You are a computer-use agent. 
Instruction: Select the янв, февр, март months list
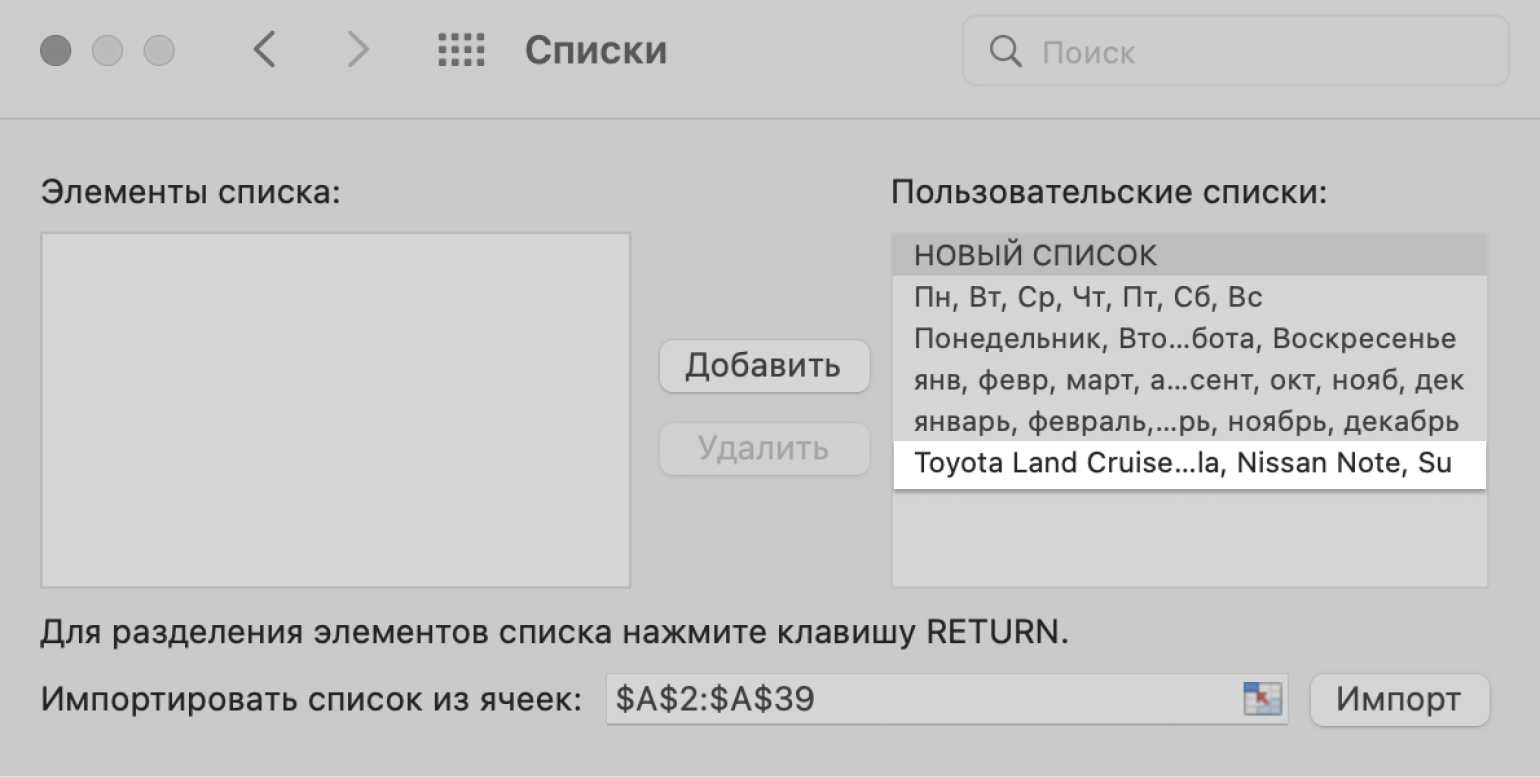[1189, 381]
